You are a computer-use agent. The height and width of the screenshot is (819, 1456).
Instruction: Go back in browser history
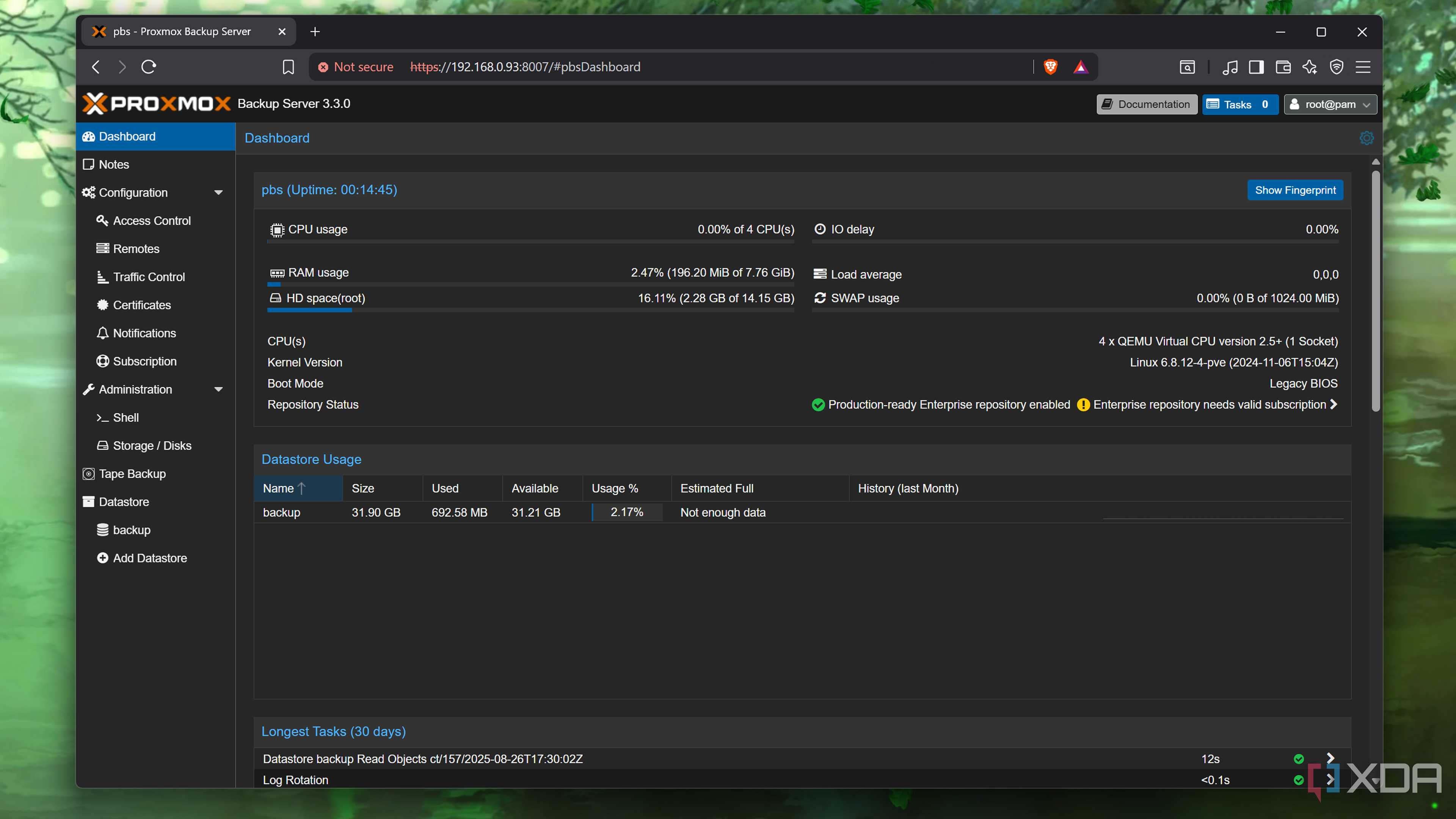pyautogui.click(x=96, y=67)
